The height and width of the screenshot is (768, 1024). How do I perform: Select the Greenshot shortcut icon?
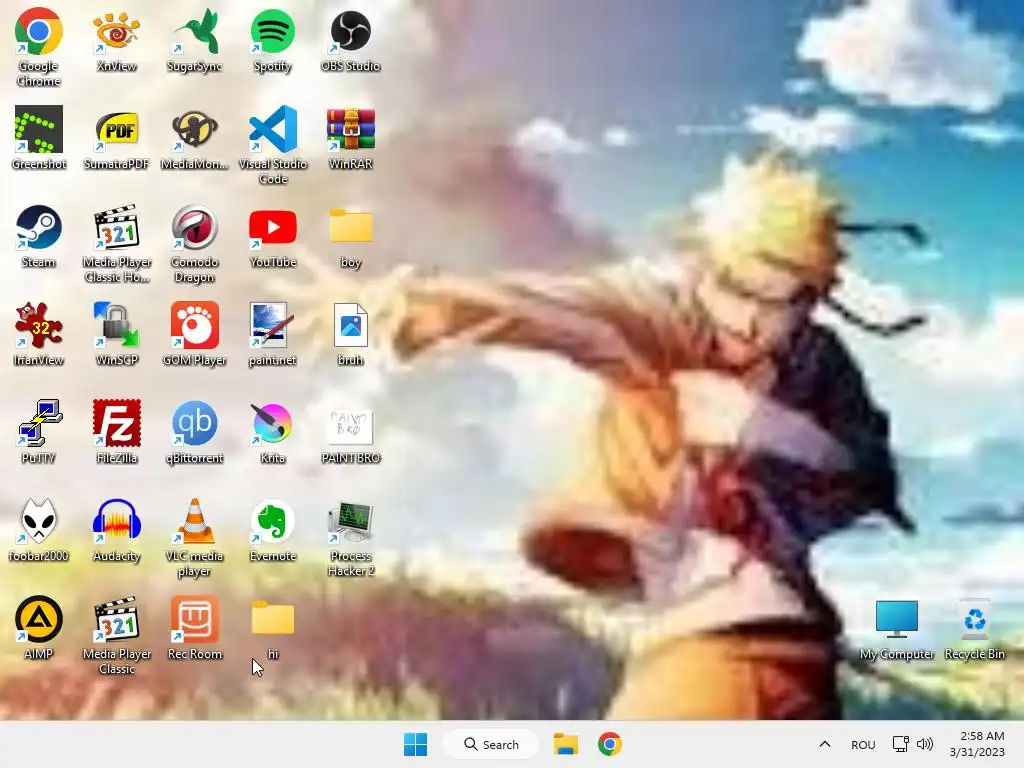[39, 129]
